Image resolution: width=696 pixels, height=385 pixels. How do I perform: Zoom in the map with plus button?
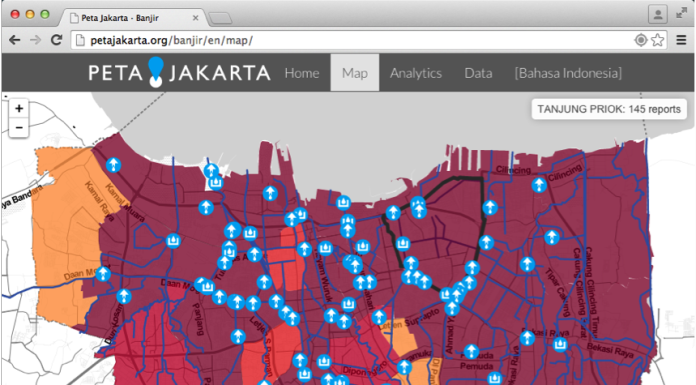19,108
